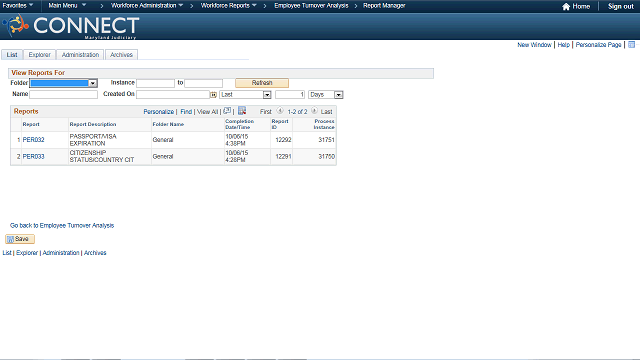The image size is (640, 360).
Task: Click View All in Reports grid
Action: click(207, 112)
